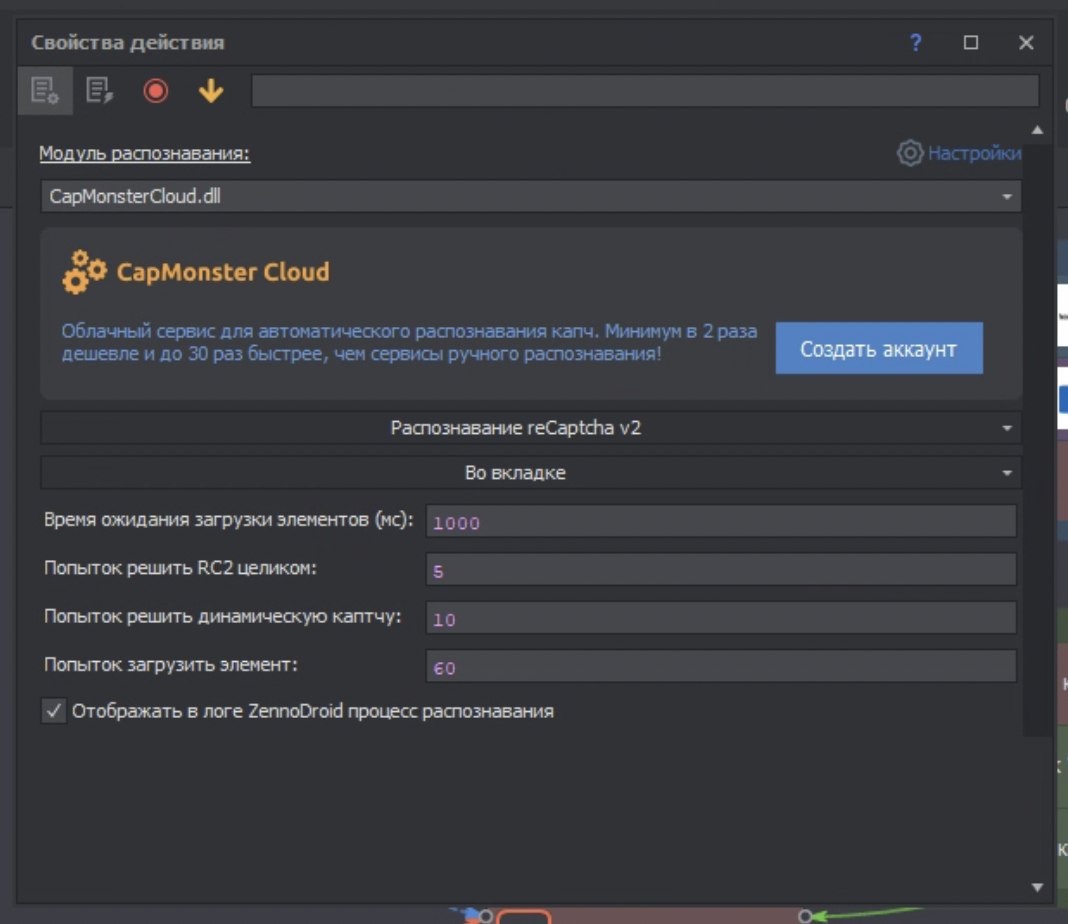
Task: Focus the dynamic captcha attempts field
Action: [x=721, y=618]
